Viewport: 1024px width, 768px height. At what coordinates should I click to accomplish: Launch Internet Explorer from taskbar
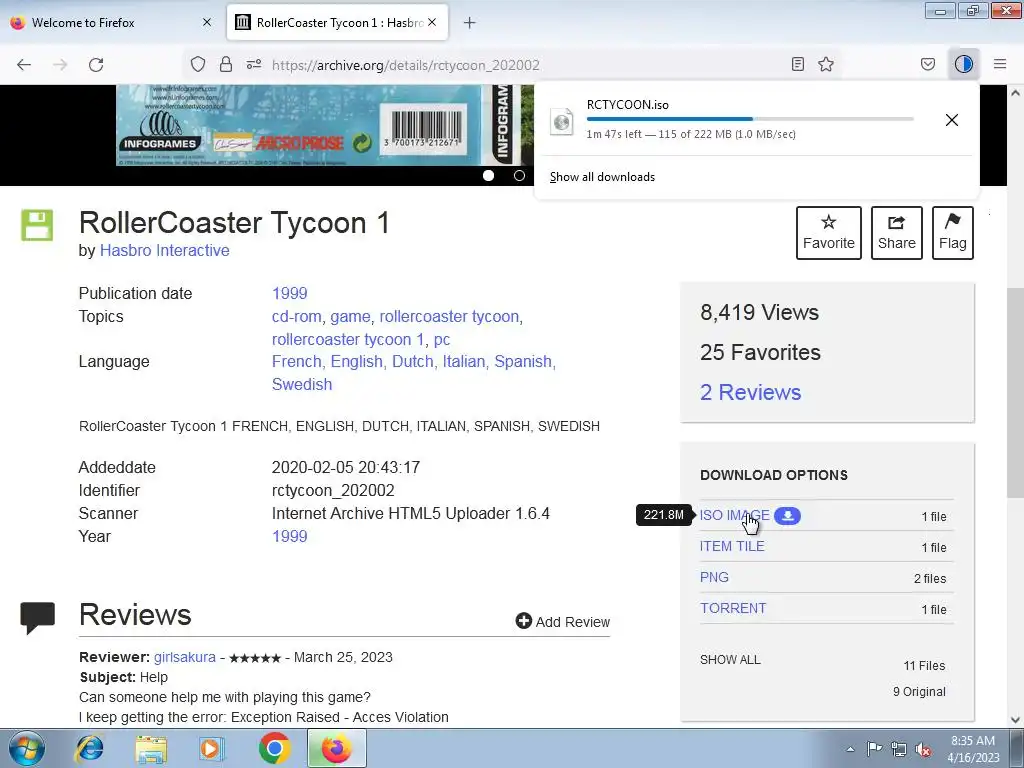tap(89, 748)
